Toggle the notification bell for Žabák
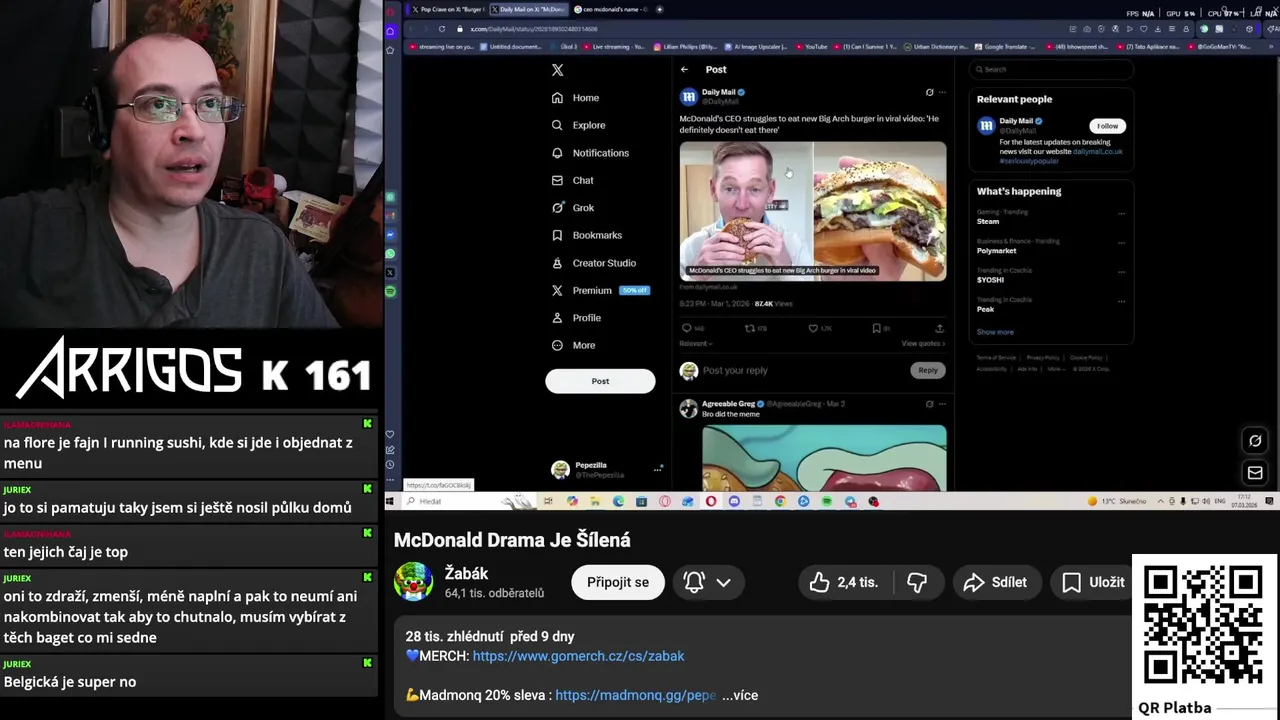The width and height of the screenshot is (1280, 720). pyautogui.click(x=694, y=582)
